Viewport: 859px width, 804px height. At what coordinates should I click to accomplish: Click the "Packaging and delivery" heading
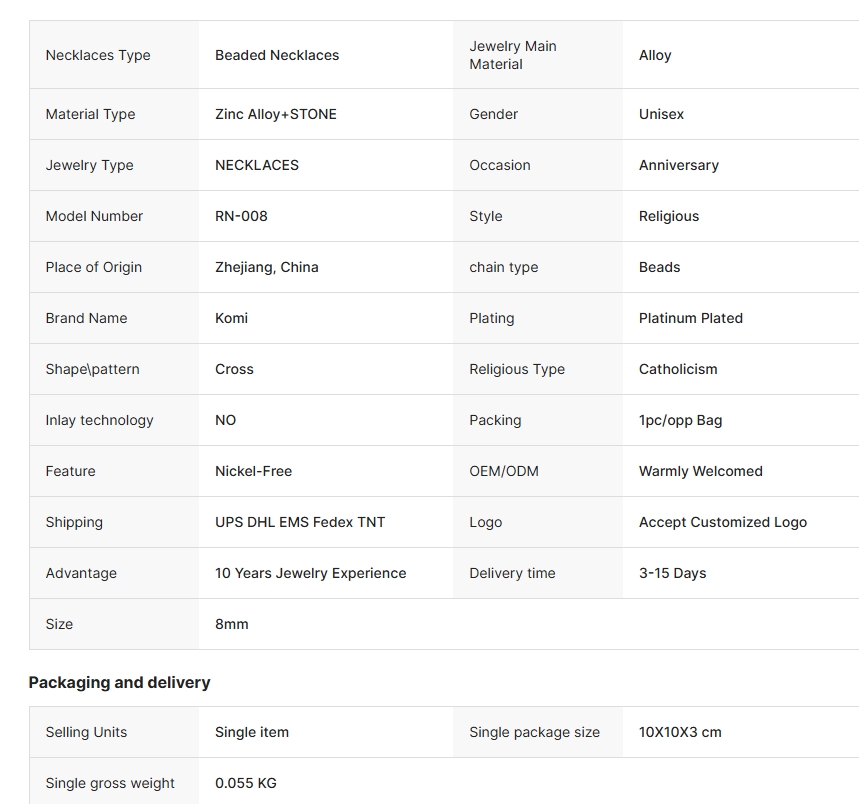pyautogui.click(x=119, y=682)
